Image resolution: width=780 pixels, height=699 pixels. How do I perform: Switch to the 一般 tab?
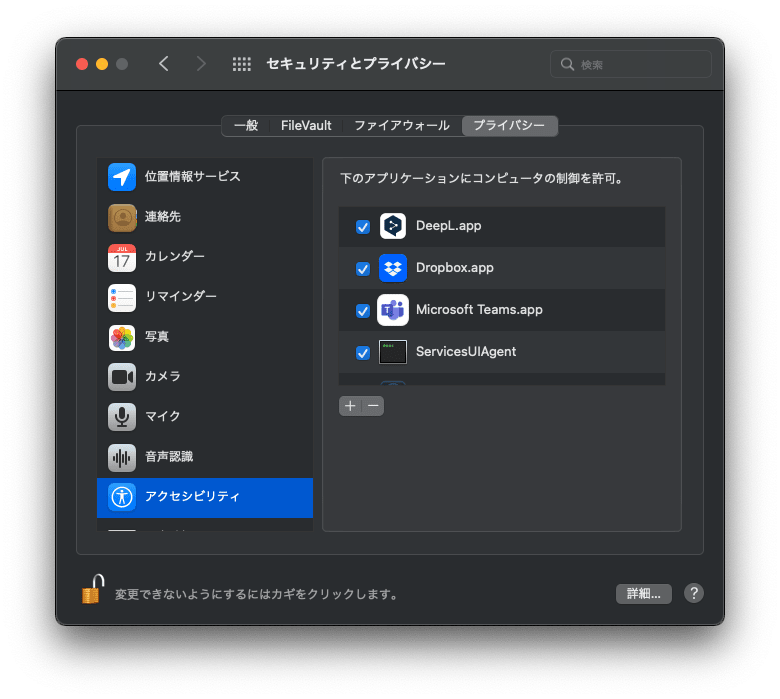click(x=246, y=125)
